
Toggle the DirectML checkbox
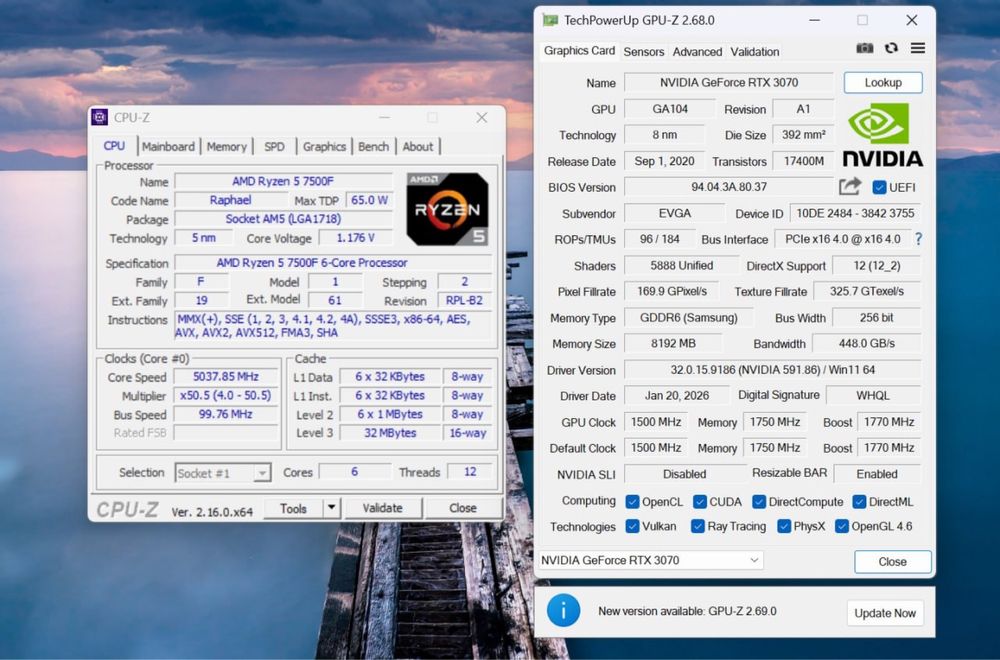tap(859, 502)
